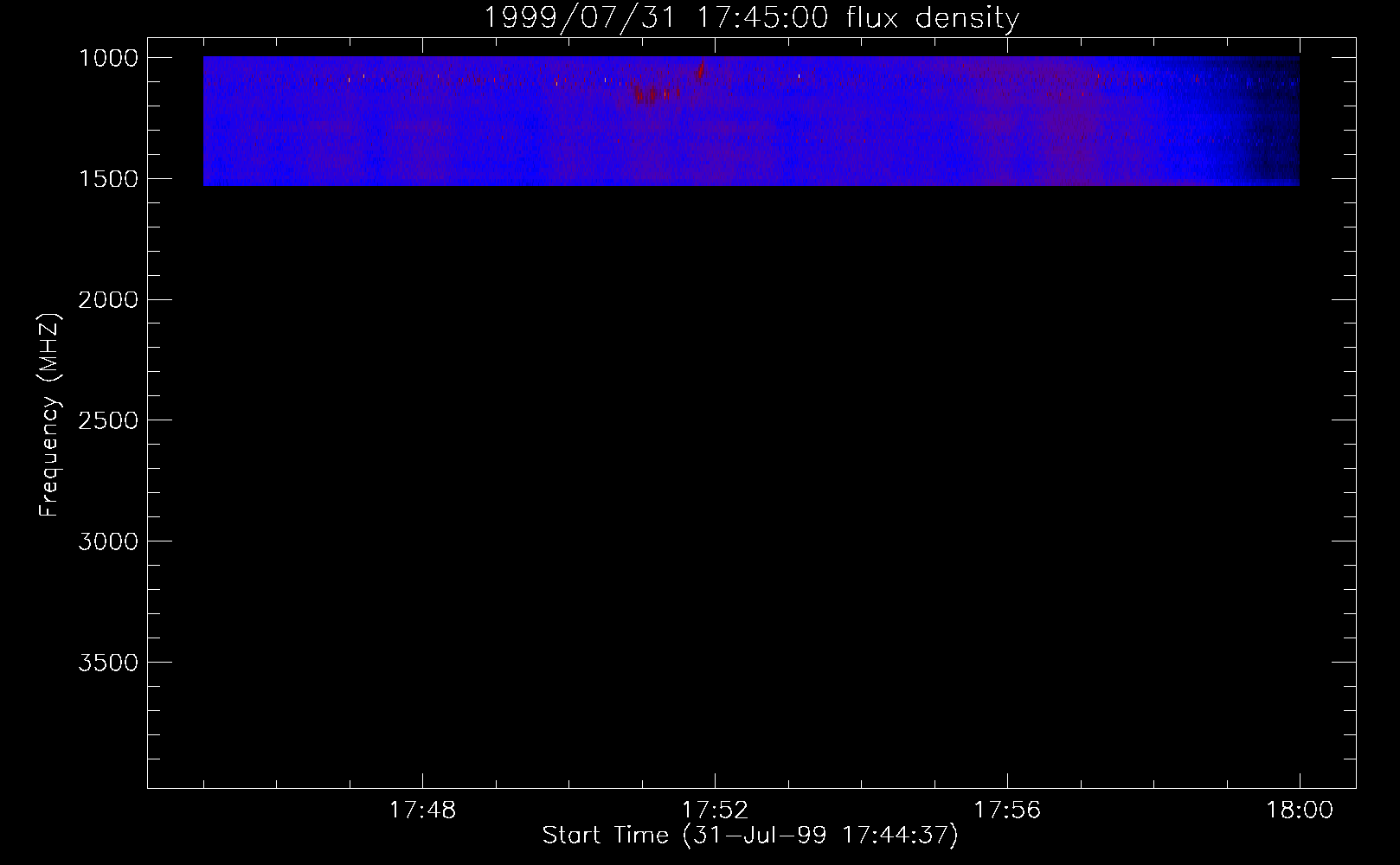Click the 17:48 time tick label
Image resolution: width=1400 pixels, height=865 pixels.
[x=422, y=811]
